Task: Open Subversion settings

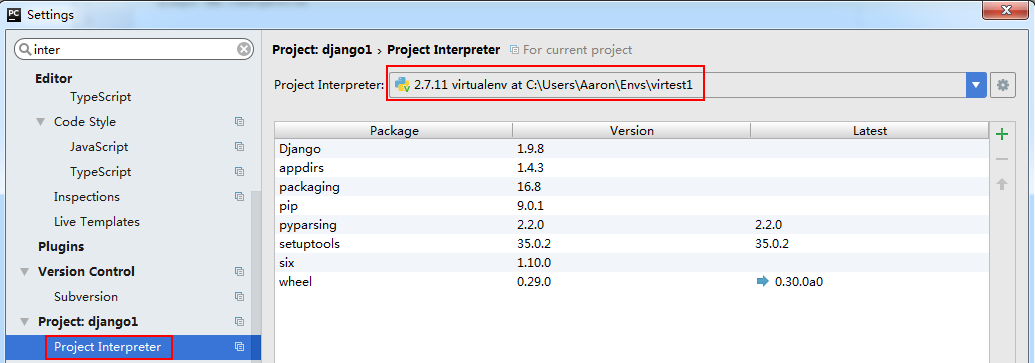Action: (x=86, y=296)
